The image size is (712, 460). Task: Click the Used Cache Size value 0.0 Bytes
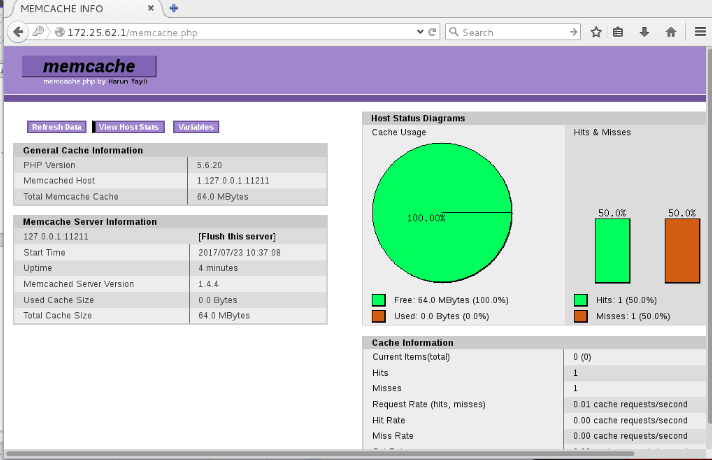point(218,300)
